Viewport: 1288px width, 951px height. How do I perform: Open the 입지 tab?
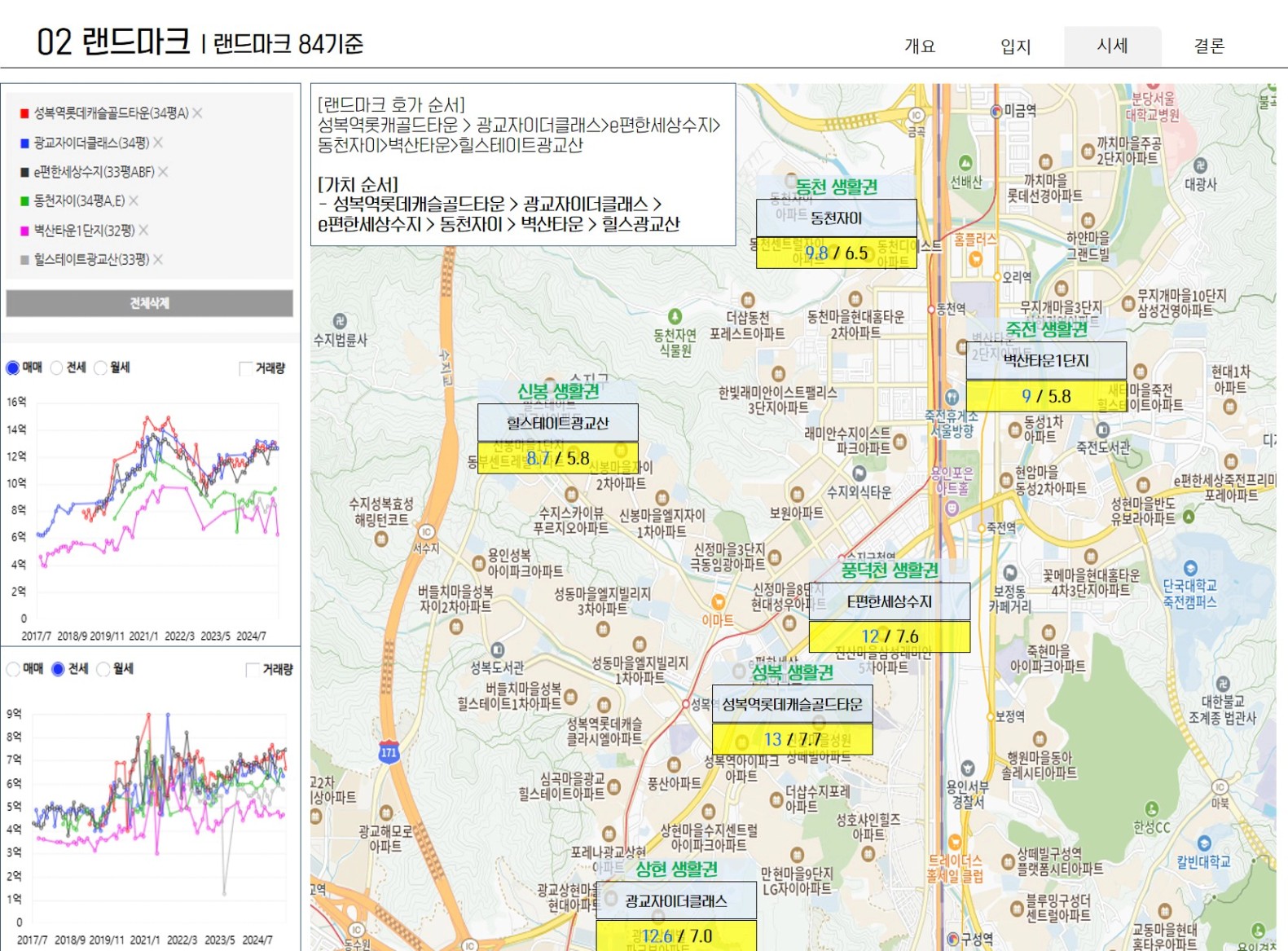coord(1016,46)
